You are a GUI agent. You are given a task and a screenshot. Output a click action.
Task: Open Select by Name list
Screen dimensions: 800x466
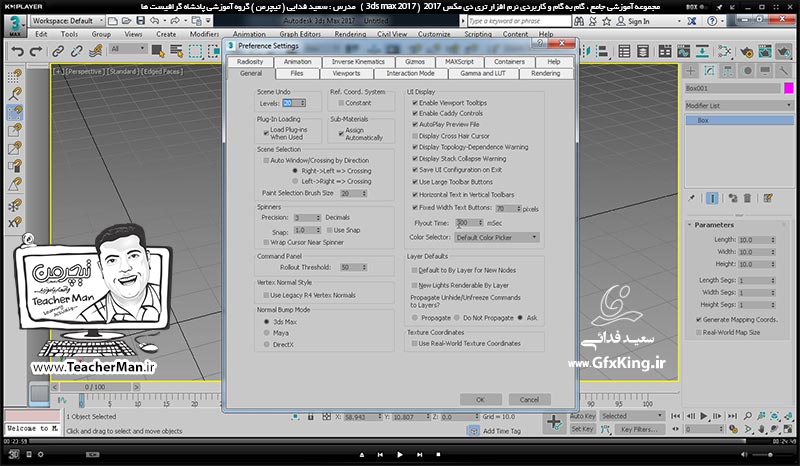(177, 51)
